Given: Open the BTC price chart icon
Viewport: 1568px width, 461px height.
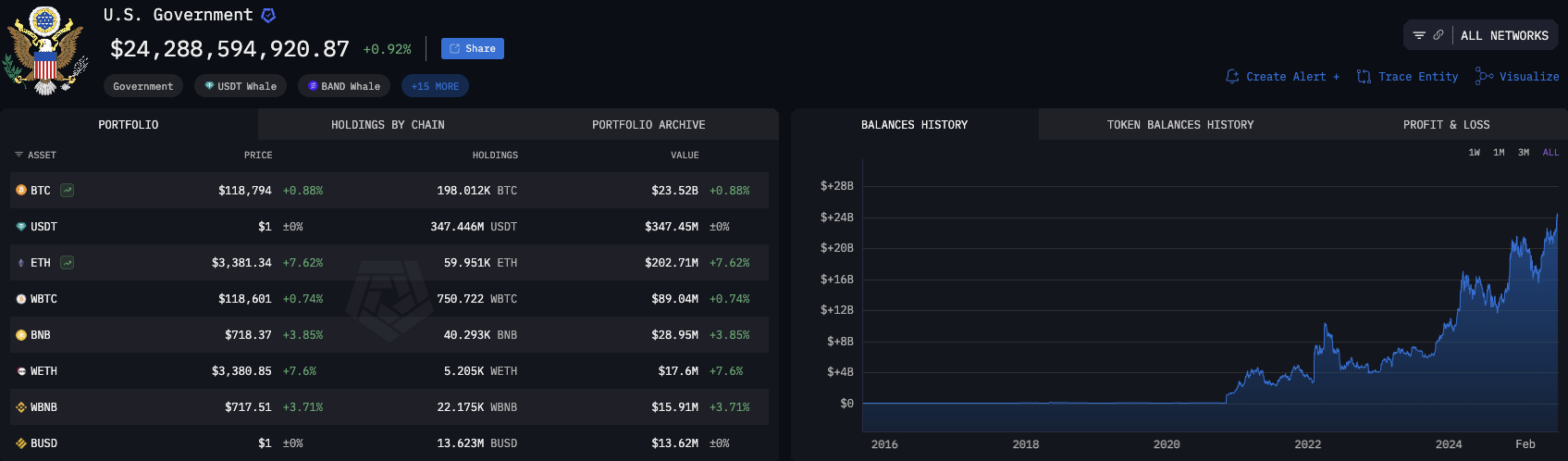Looking at the screenshot, I should 67,190.
